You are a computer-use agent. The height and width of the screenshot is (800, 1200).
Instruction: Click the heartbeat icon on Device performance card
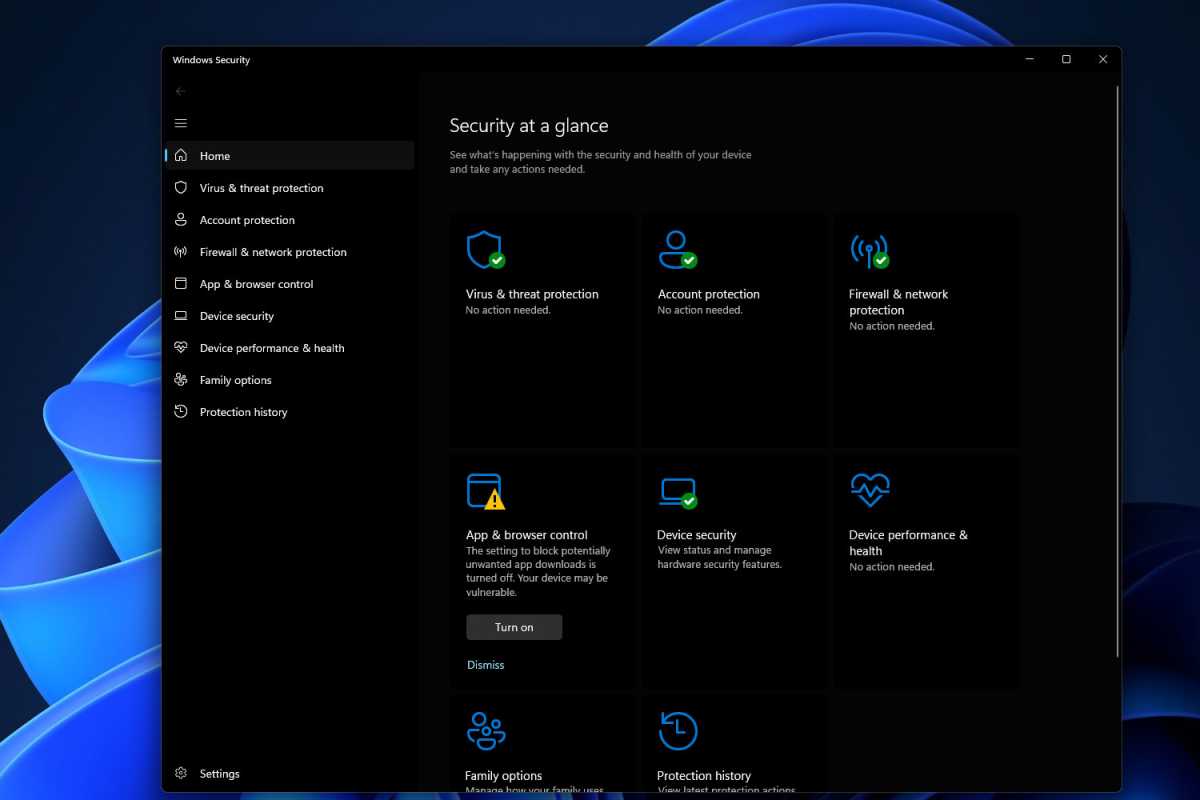[869, 489]
